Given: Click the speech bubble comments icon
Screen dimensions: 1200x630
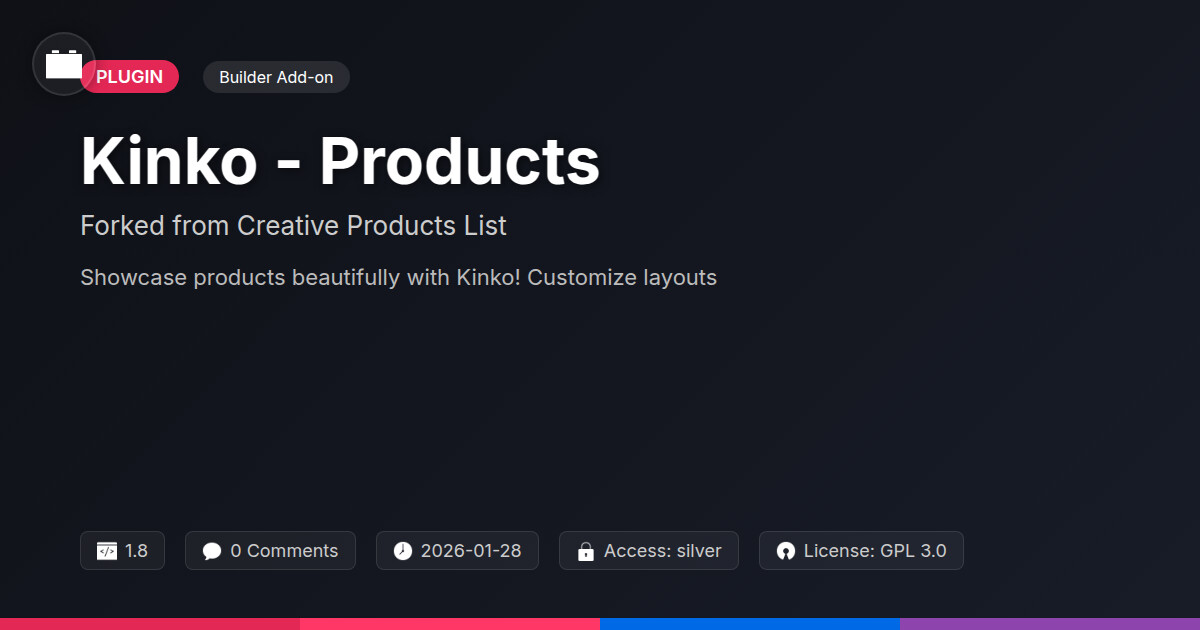Looking at the screenshot, I should tap(211, 551).
